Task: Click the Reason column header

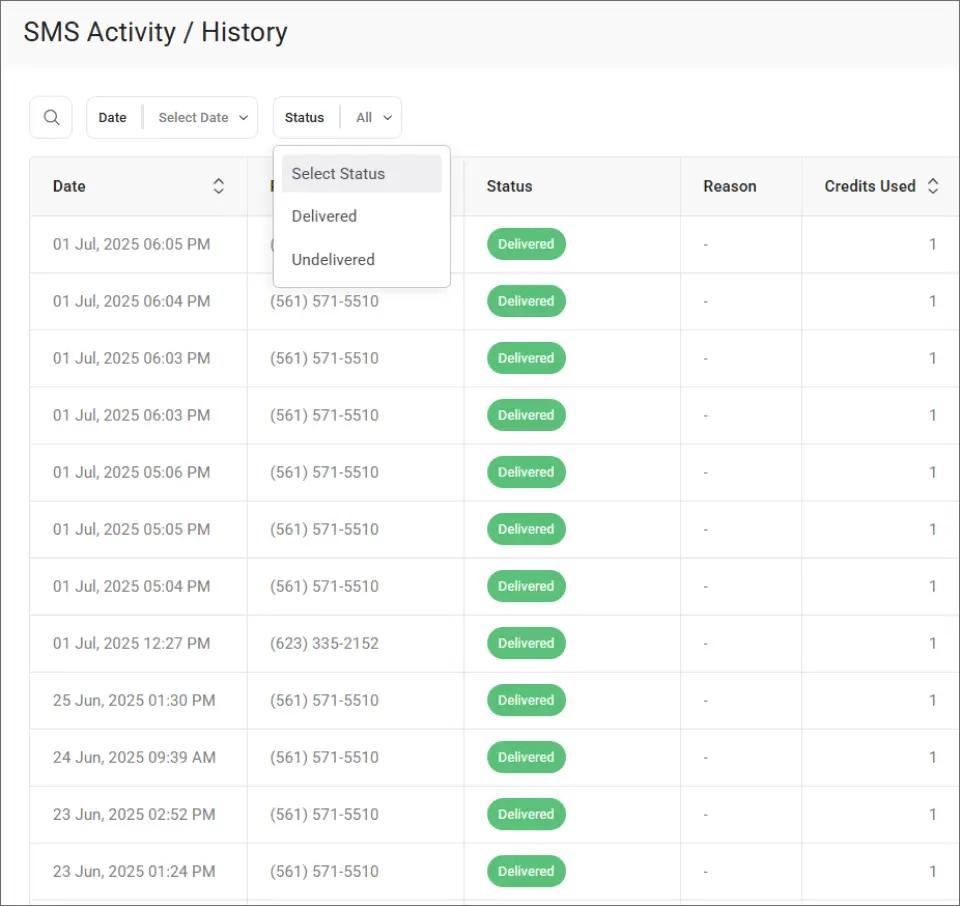Action: click(x=729, y=186)
